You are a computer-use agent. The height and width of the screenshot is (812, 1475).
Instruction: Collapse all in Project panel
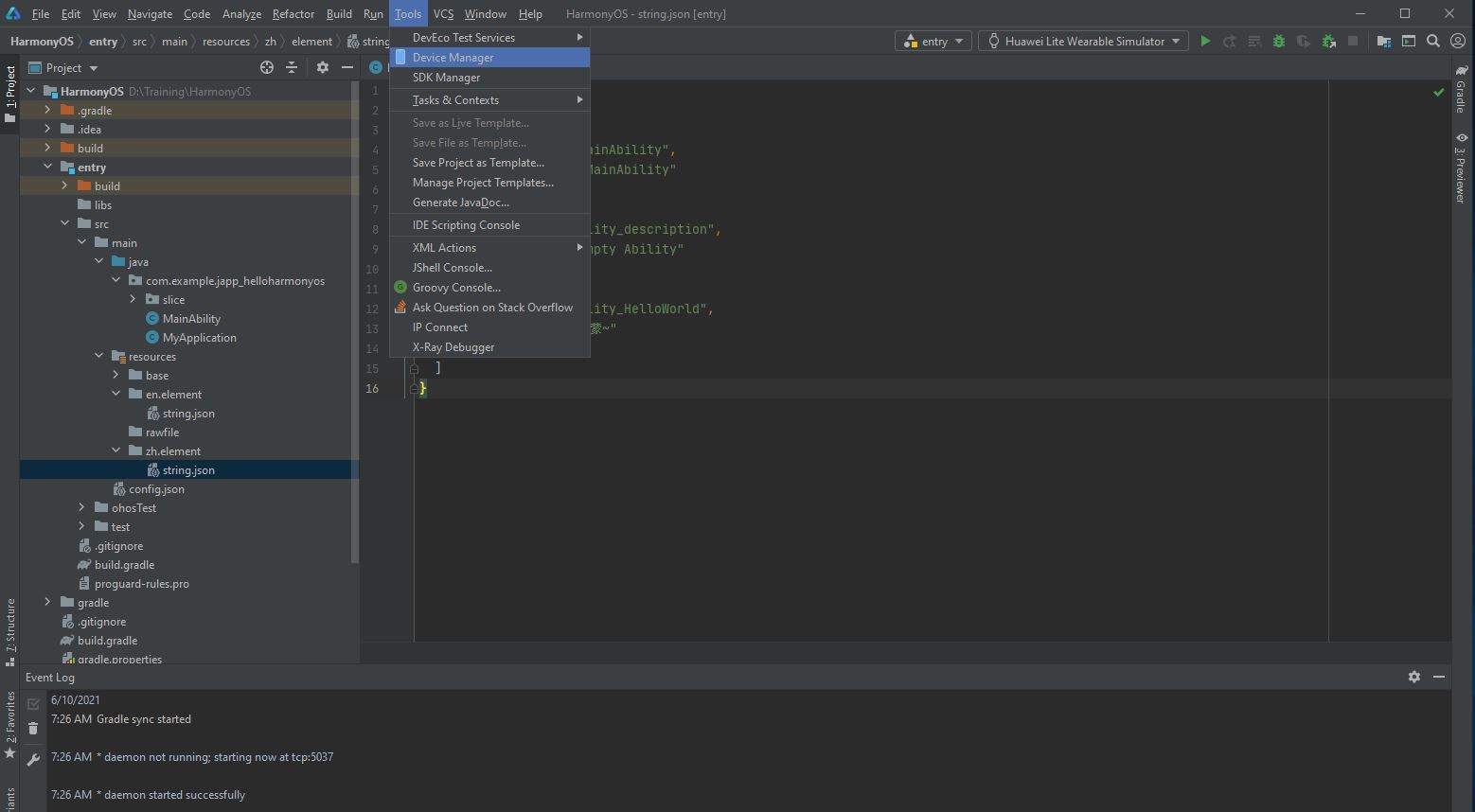click(x=292, y=67)
